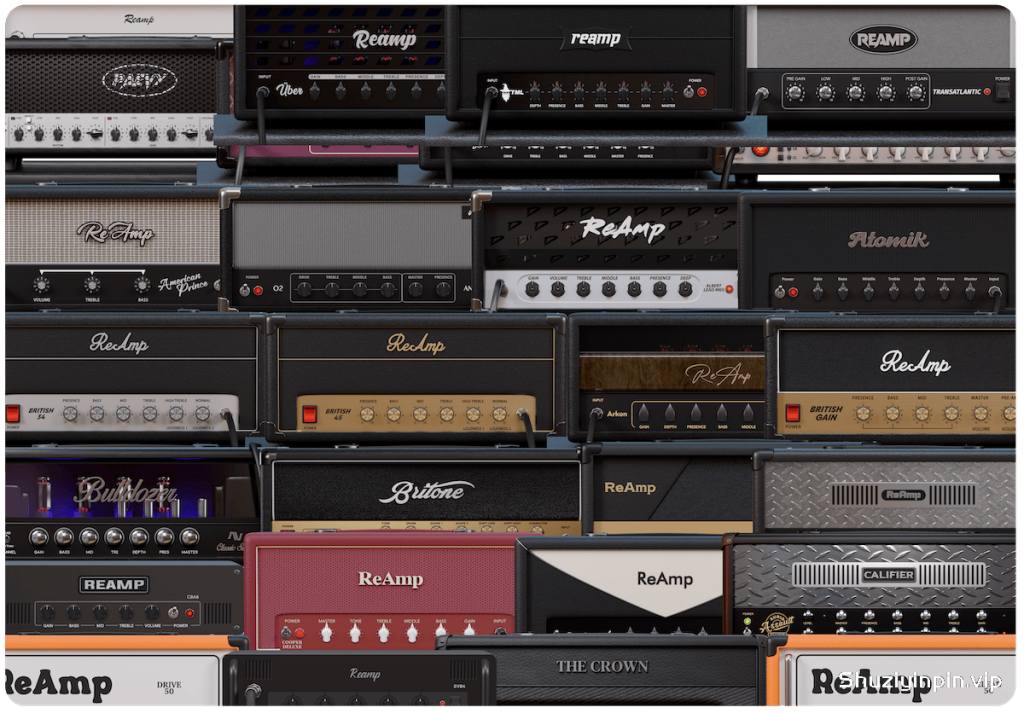Toggle the British 34 red power switch
Screen dimensions: 1024x713
point(12,413)
